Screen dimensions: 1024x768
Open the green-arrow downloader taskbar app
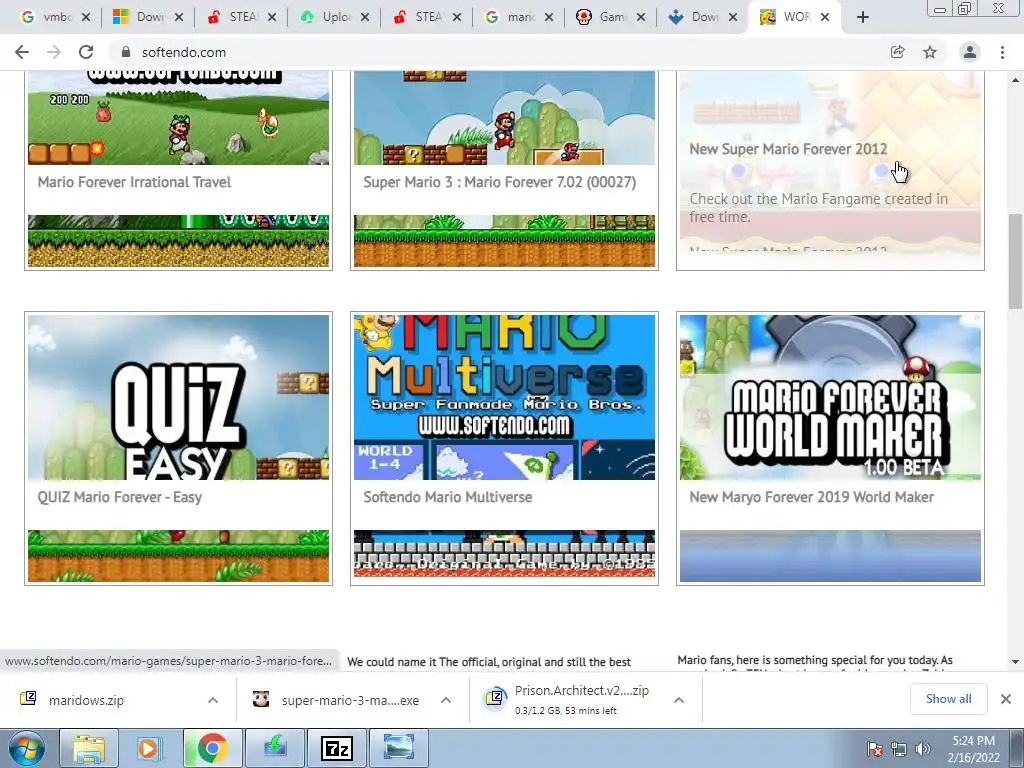tap(275, 748)
